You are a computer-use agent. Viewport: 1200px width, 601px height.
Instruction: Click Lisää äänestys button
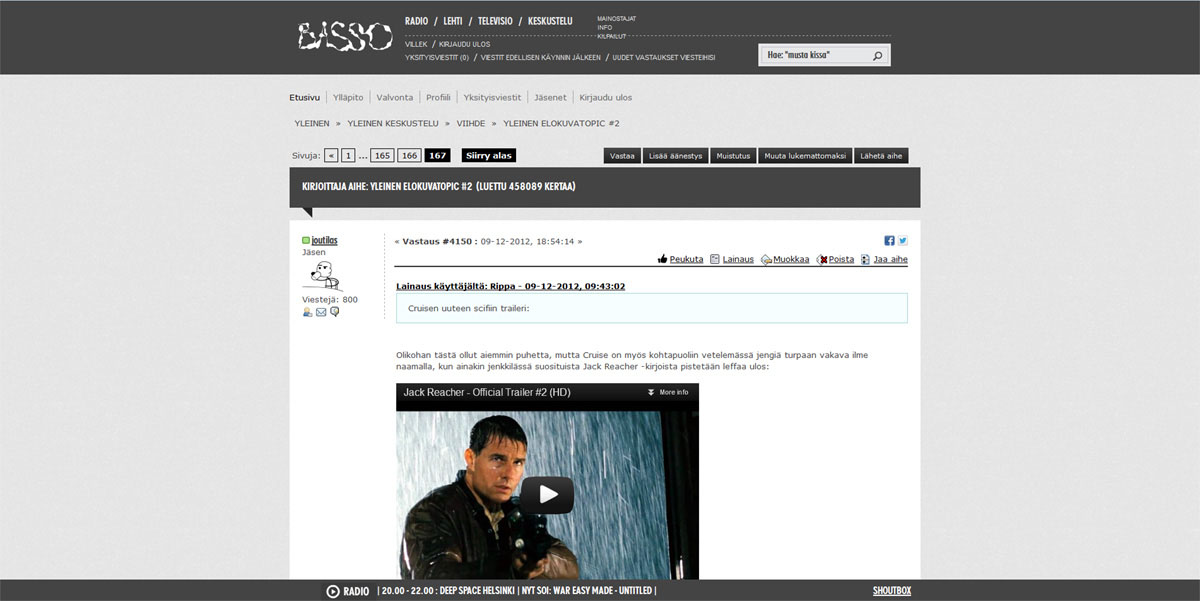(x=676, y=156)
